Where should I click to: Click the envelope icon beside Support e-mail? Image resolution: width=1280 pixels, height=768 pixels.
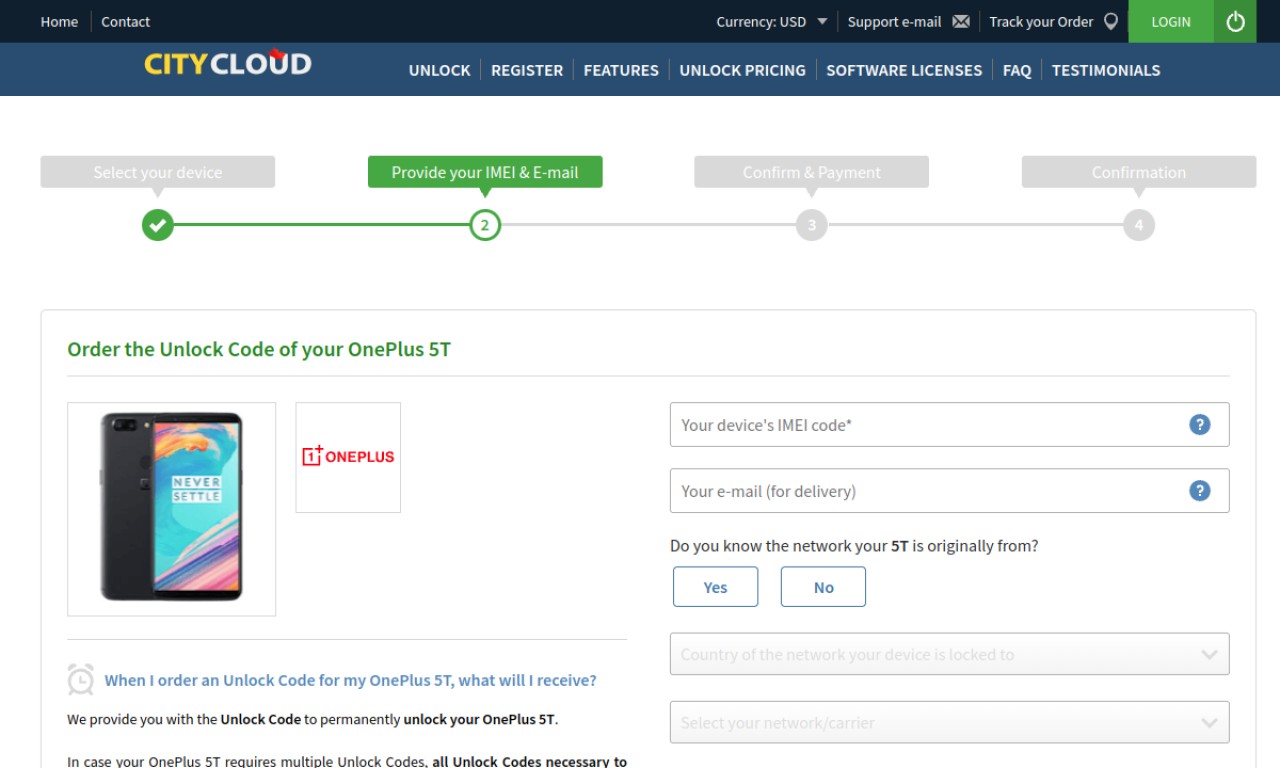click(x=961, y=21)
